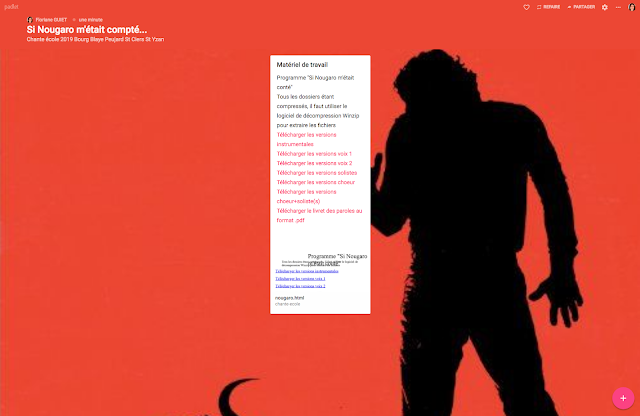Download the instrumental versions link

pyautogui.click(x=307, y=139)
